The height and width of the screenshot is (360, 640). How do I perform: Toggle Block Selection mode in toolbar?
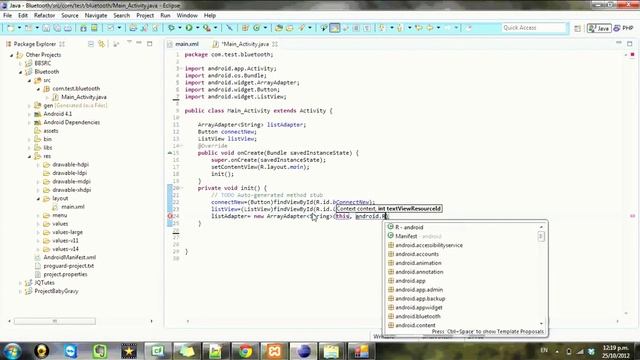click(x=356, y=28)
